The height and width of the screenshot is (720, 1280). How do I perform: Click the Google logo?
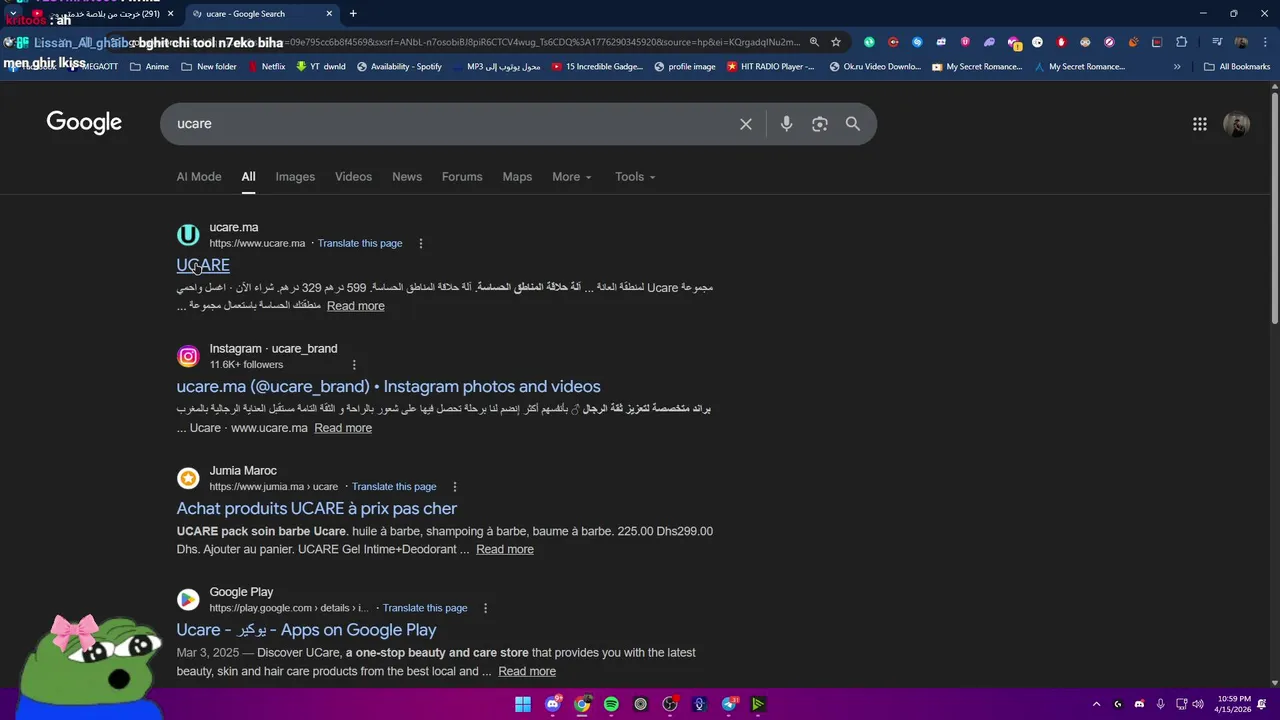(84, 123)
